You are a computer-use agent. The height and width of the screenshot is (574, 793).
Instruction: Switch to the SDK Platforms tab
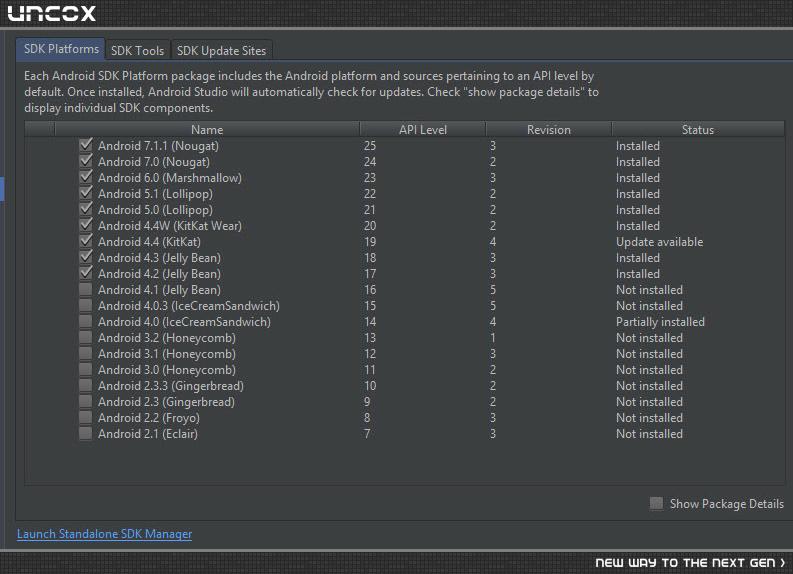pyautogui.click(x=61, y=49)
